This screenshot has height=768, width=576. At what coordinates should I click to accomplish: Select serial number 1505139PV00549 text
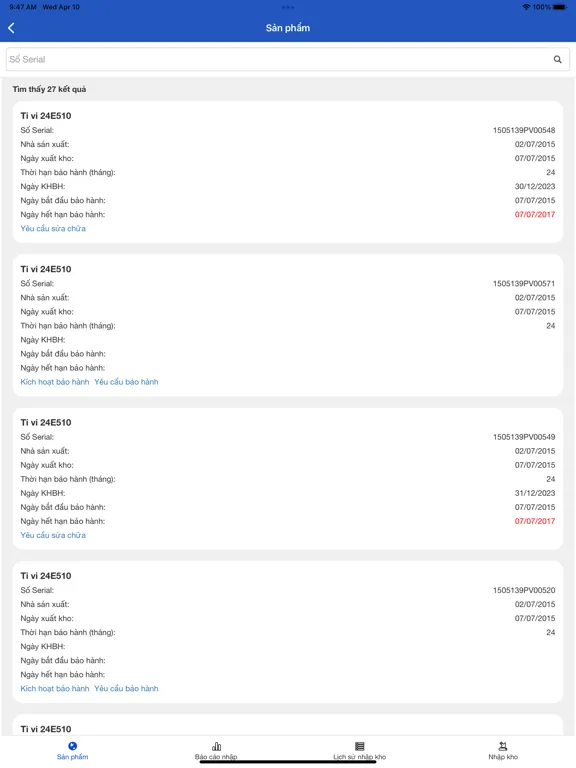point(524,437)
